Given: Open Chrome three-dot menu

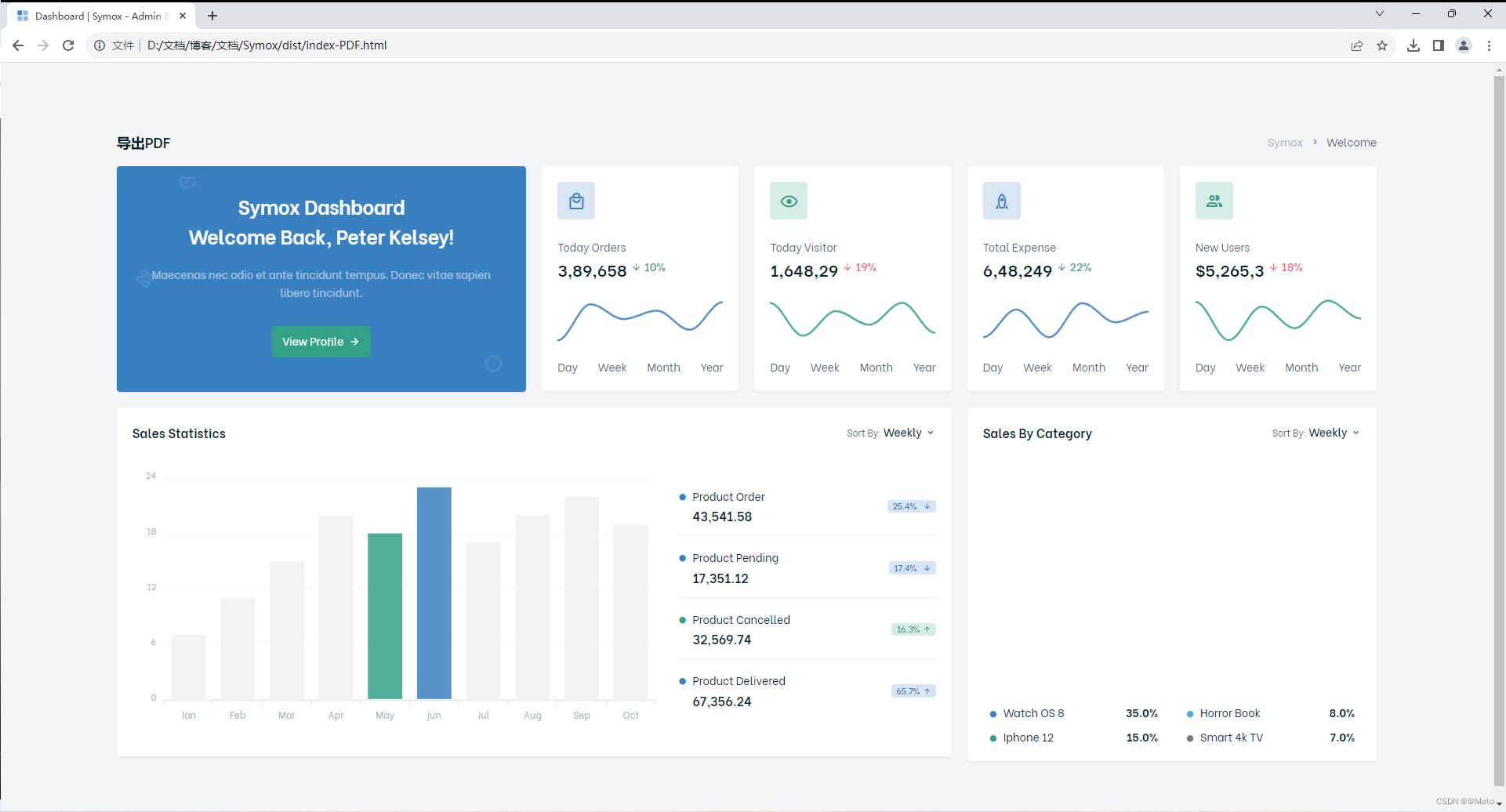Looking at the screenshot, I should point(1489,45).
